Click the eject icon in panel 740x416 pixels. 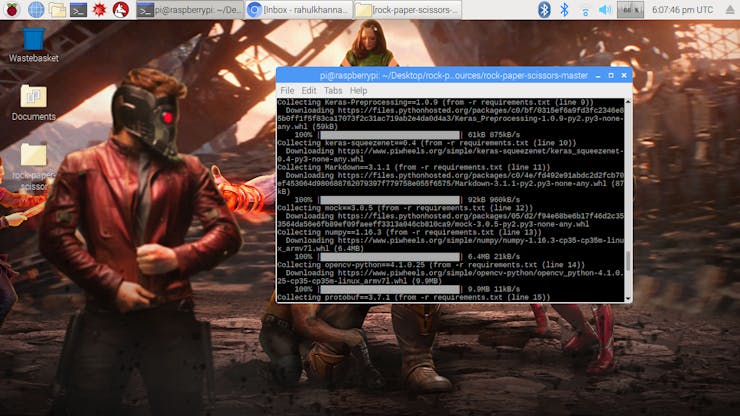731,9
